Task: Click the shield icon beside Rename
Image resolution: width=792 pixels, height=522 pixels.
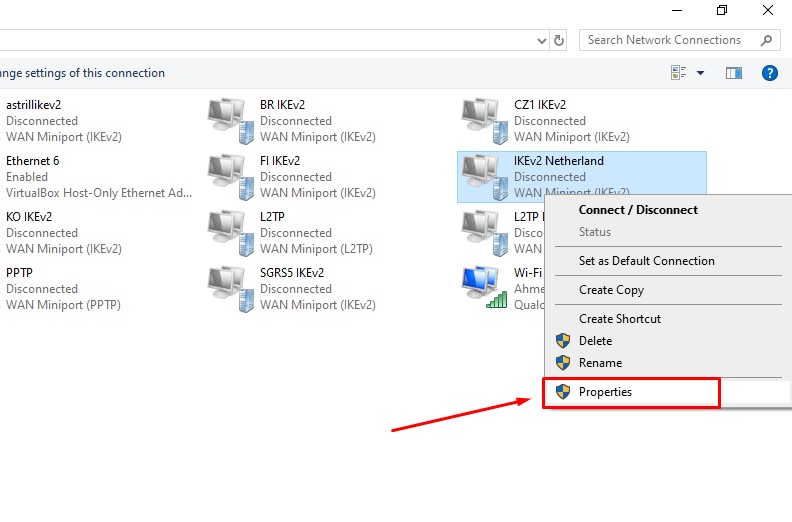Action: click(x=563, y=362)
